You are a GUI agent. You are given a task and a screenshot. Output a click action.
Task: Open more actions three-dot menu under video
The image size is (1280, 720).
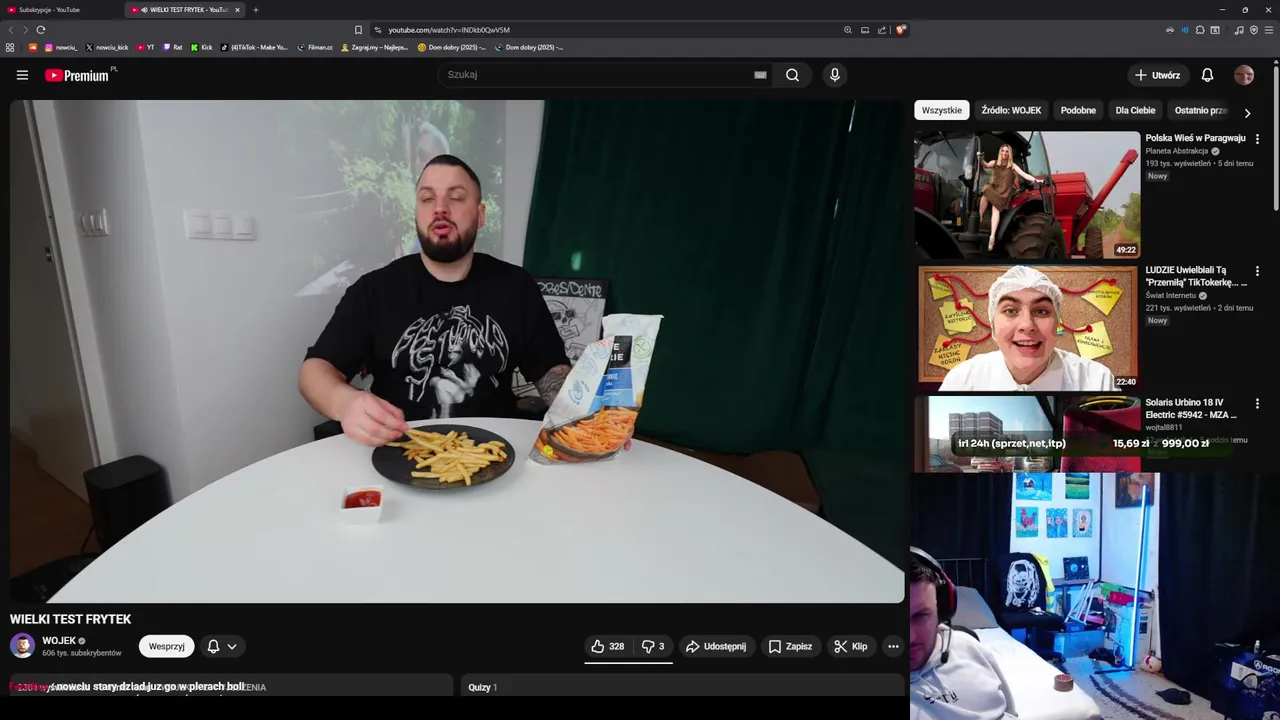[893, 646]
